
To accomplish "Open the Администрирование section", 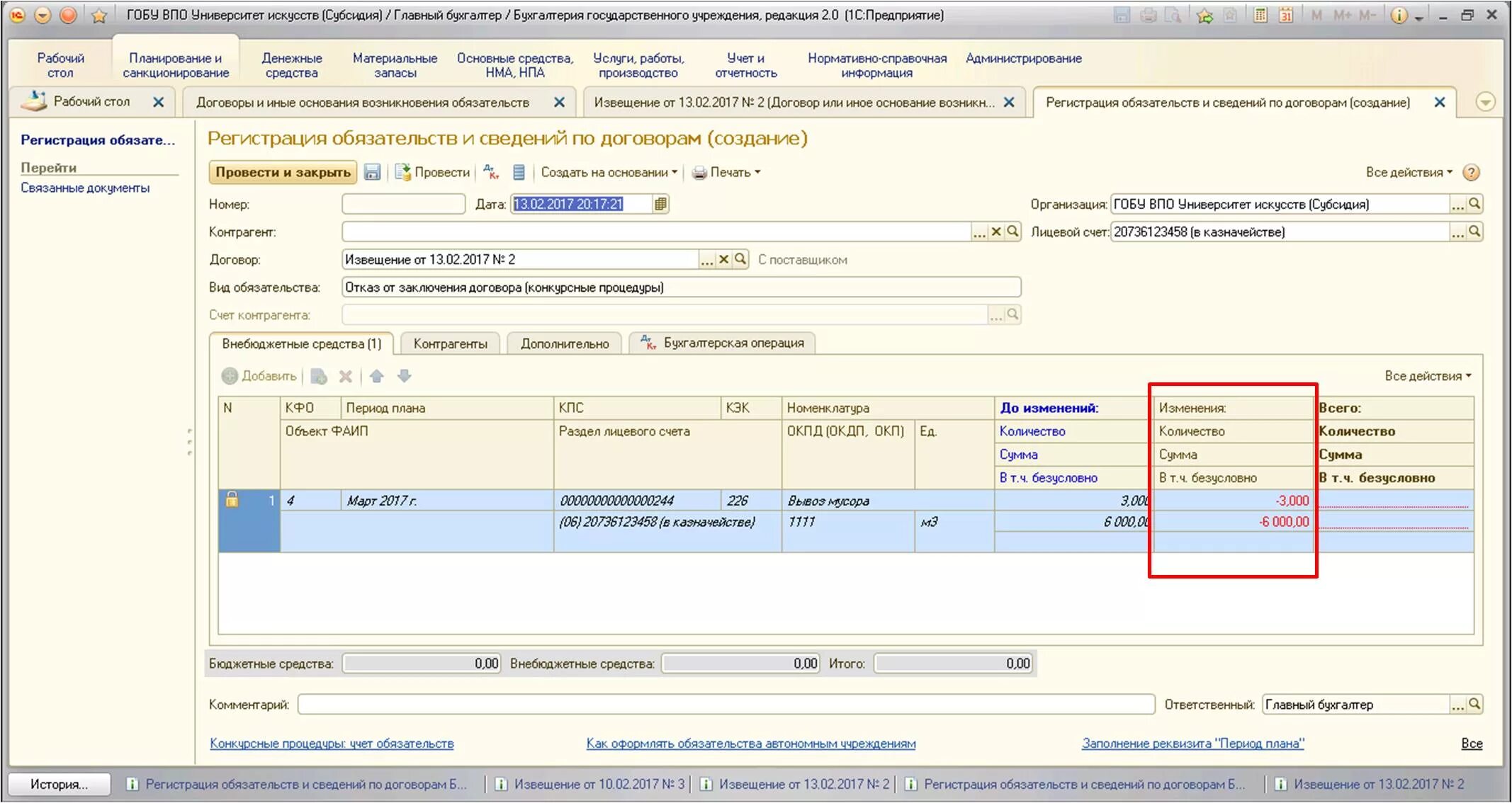I will click(1023, 58).
